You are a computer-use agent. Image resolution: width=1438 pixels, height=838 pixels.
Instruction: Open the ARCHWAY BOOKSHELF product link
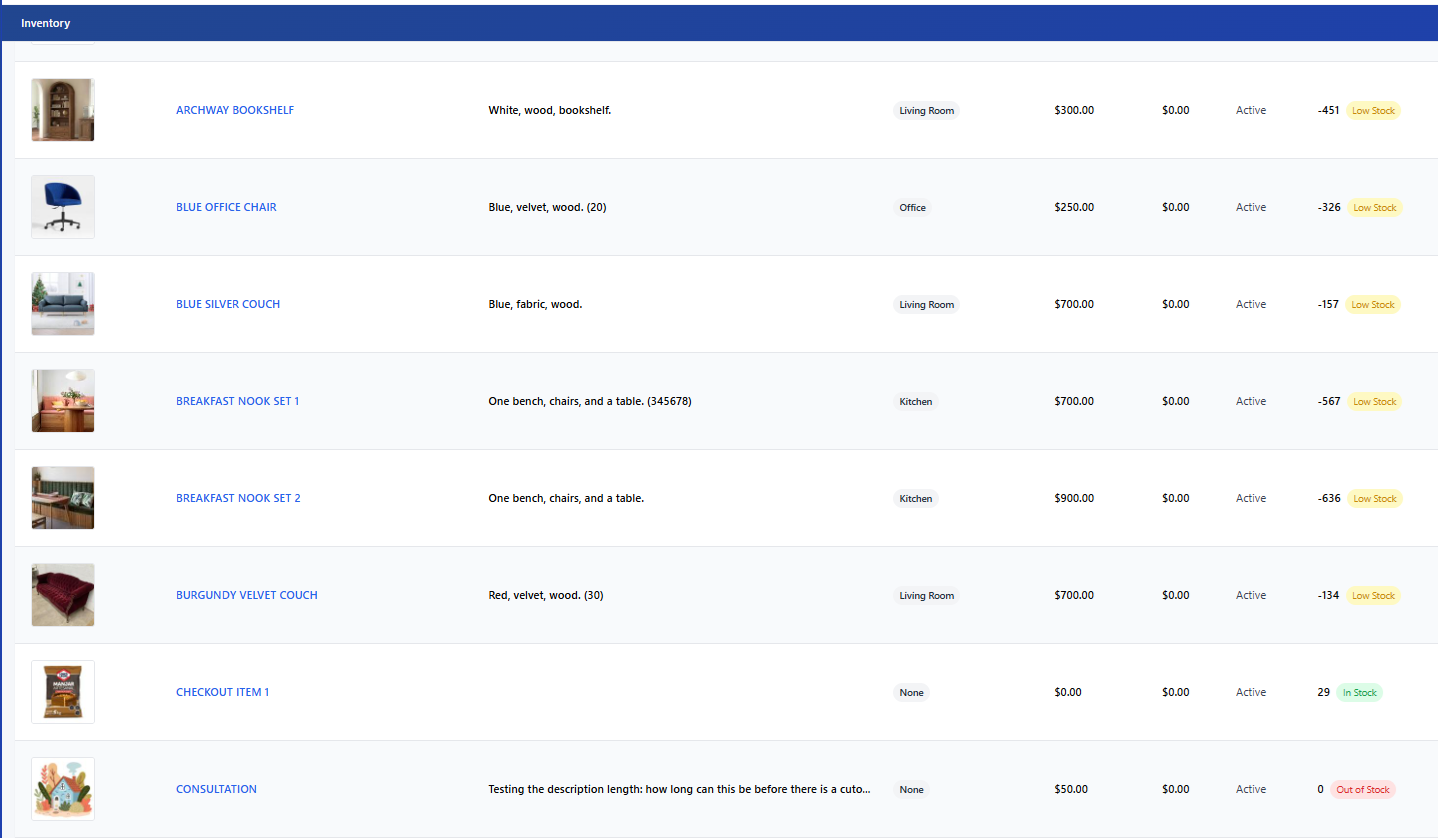tap(235, 110)
